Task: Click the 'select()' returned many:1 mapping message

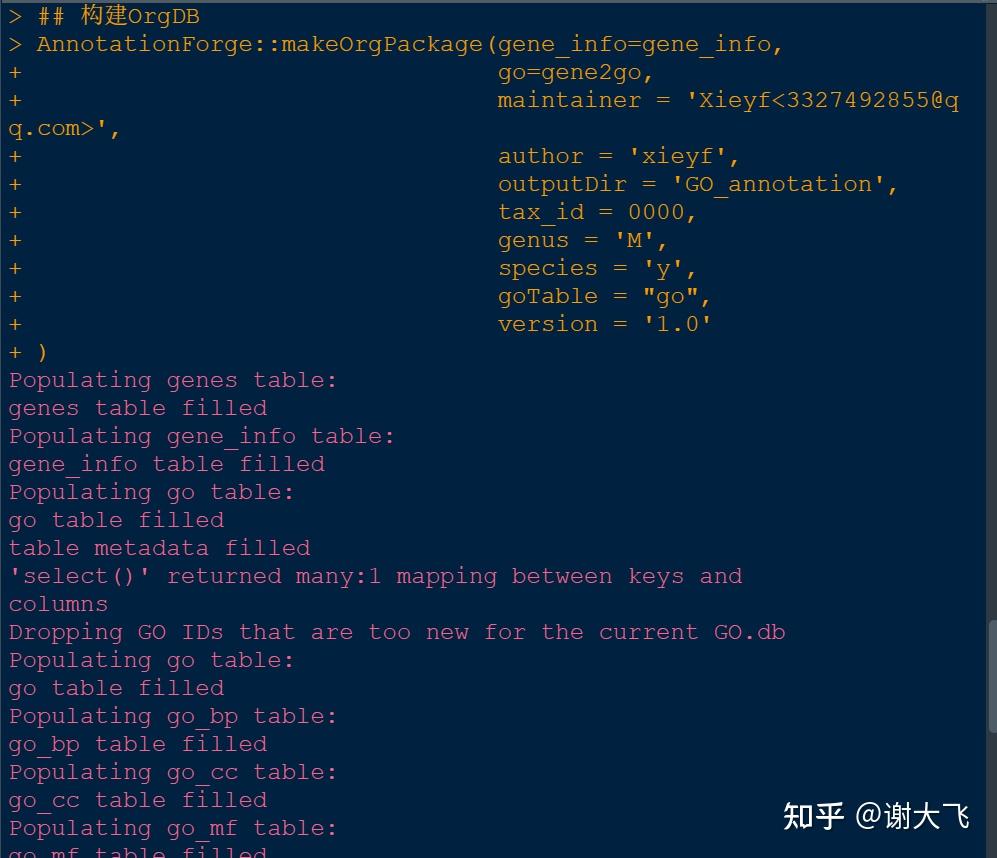Action: click(375, 590)
